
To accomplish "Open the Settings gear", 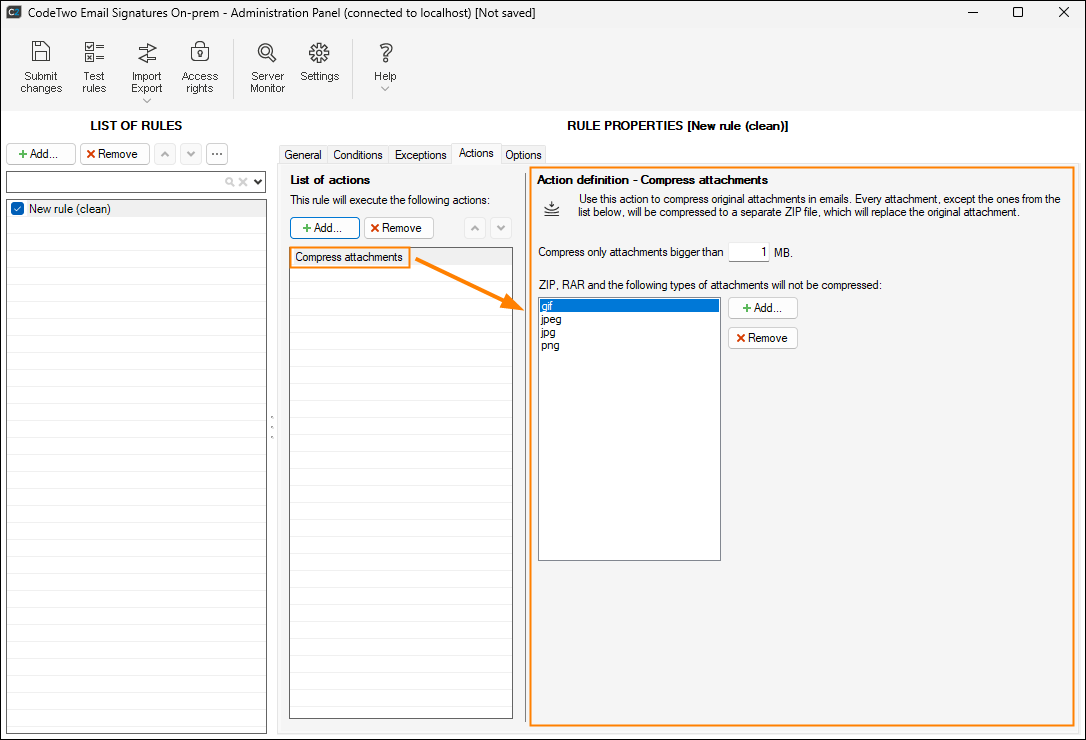I will click(x=319, y=53).
